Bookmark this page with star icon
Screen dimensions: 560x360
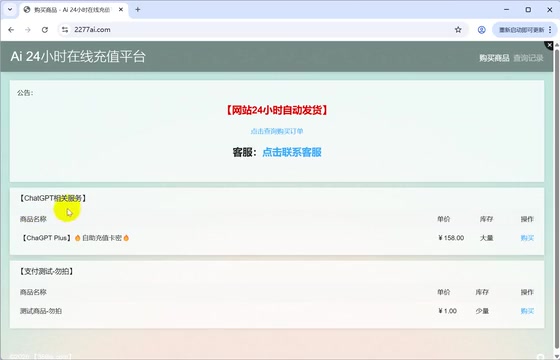coord(458,30)
